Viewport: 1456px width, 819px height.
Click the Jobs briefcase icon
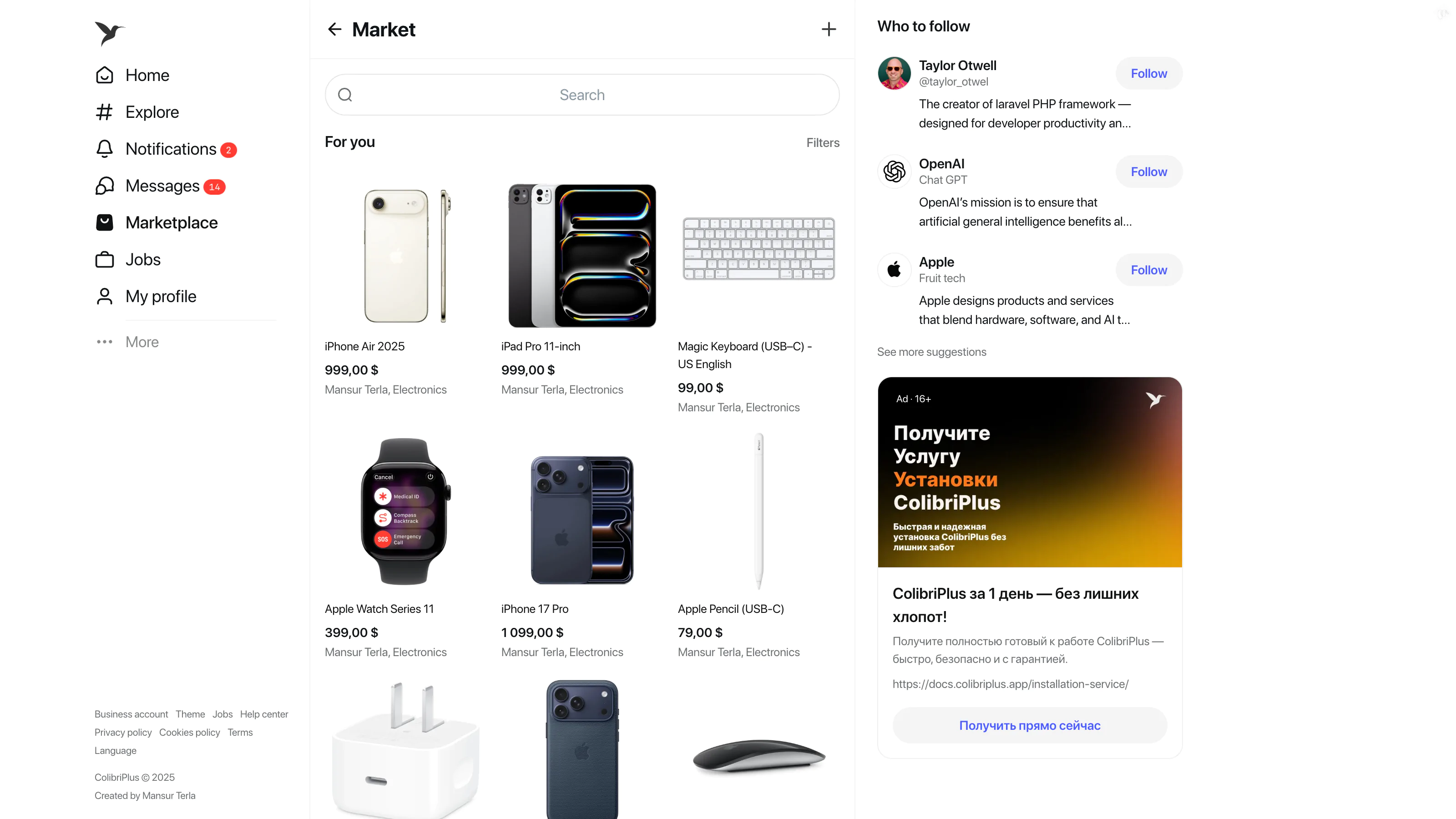(105, 259)
